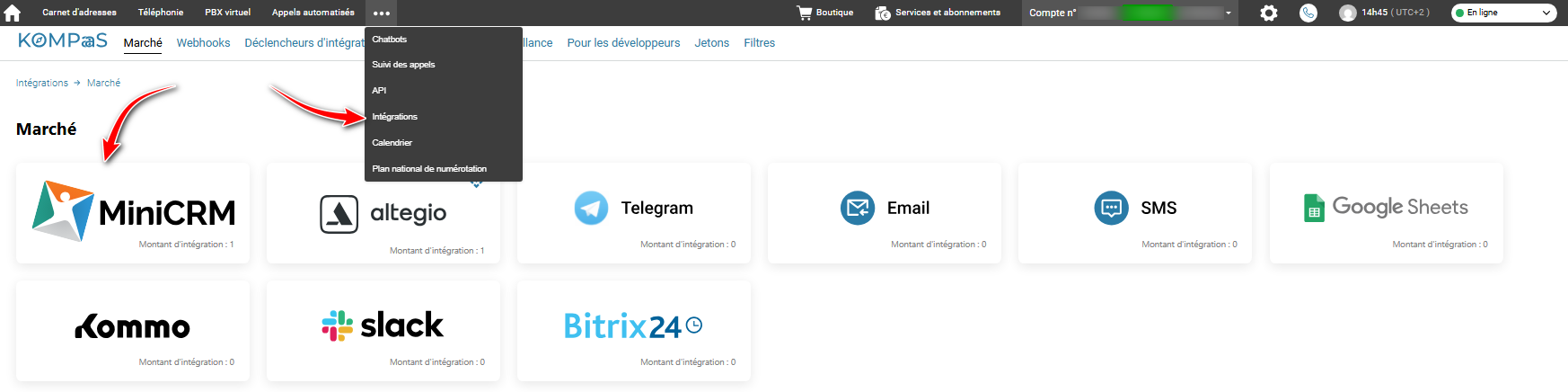Viewport: 1568px width, 392px height.
Task: Open the Kommo integration card
Action: click(x=133, y=331)
